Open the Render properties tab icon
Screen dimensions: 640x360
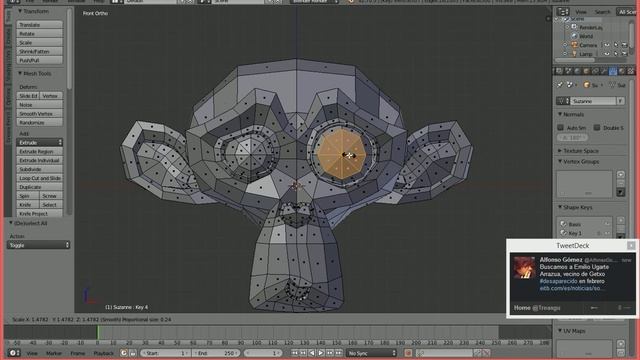click(x=559, y=71)
